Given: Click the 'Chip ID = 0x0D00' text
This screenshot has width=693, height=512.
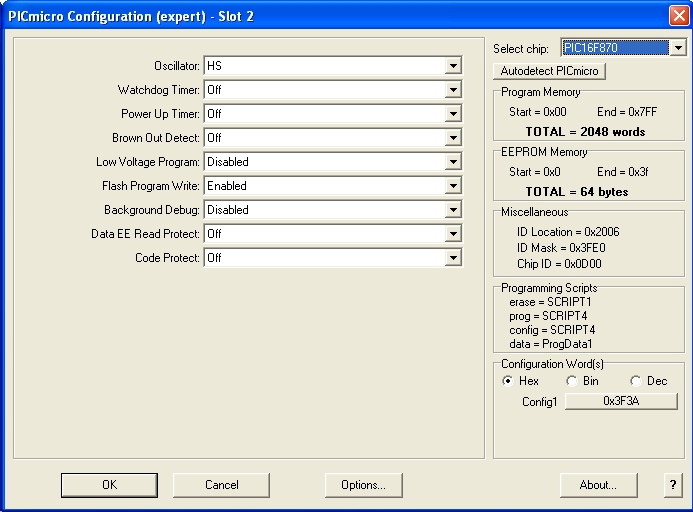Looking at the screenshot, I should point(559,264).
